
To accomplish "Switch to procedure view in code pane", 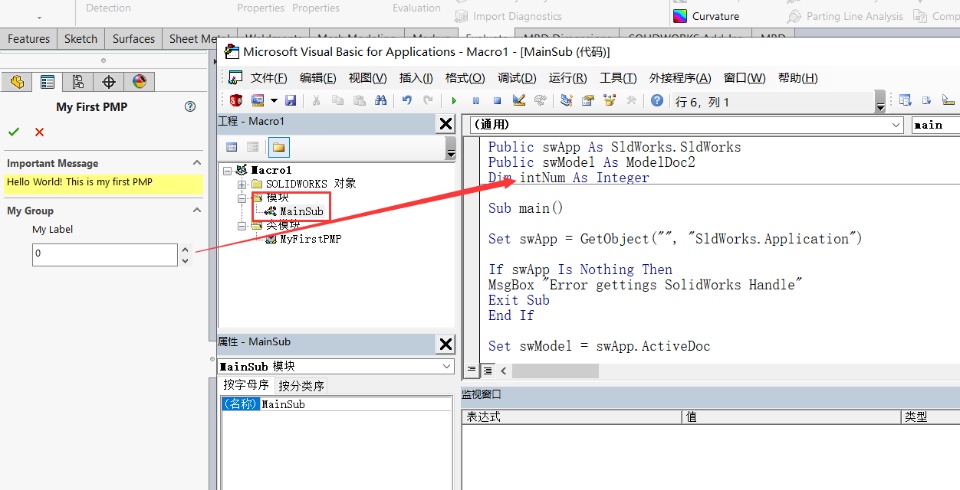I will point(471,371).
